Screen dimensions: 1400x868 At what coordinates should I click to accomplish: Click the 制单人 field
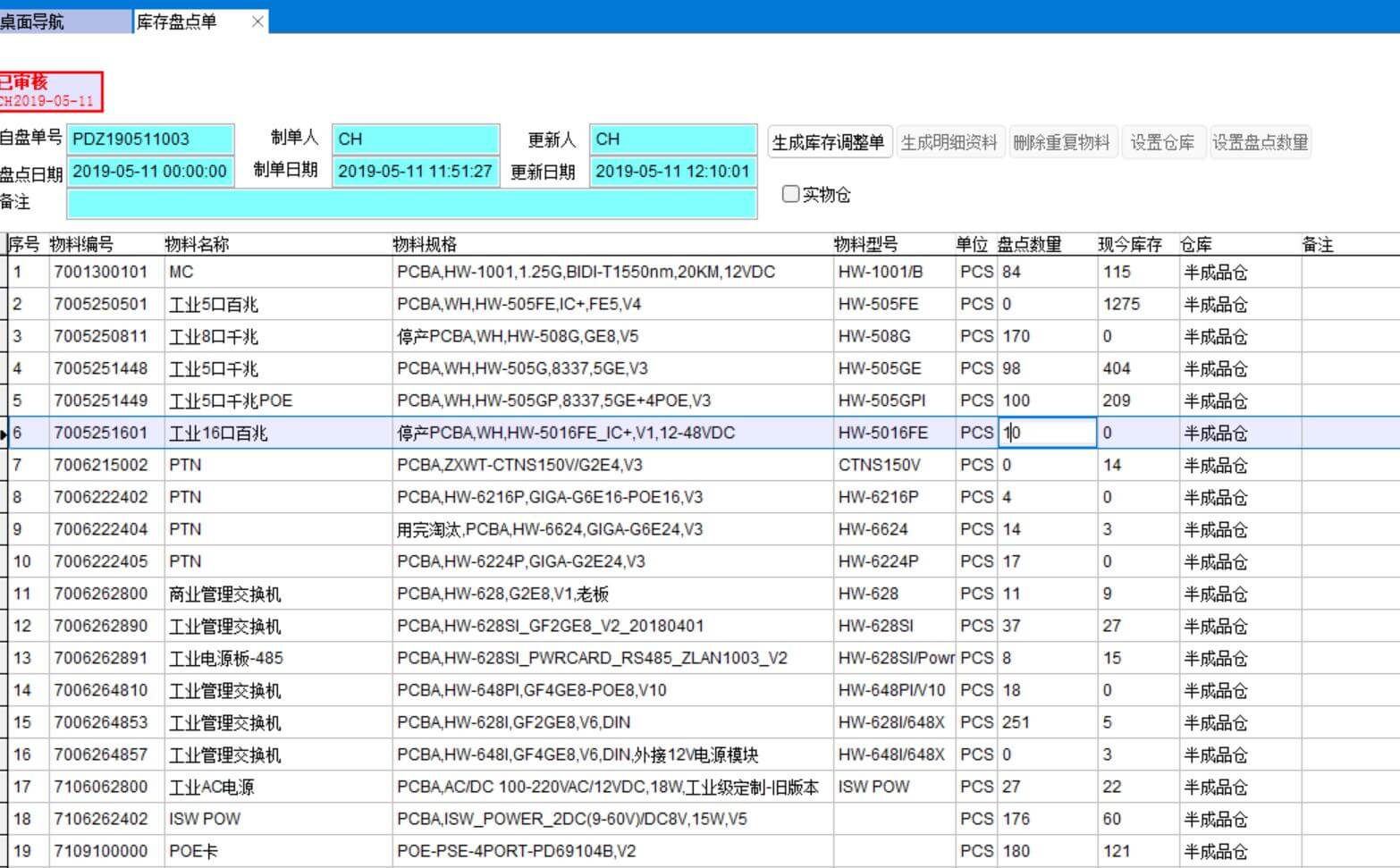click(415, 139)
